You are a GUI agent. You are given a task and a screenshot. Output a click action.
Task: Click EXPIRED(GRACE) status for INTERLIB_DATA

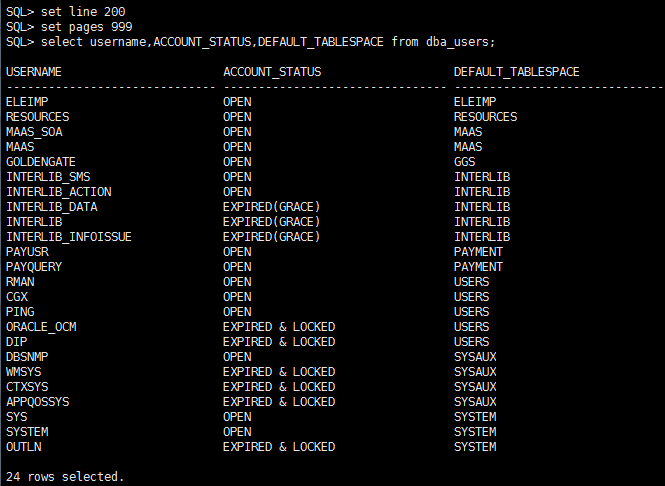pos(271,207)
